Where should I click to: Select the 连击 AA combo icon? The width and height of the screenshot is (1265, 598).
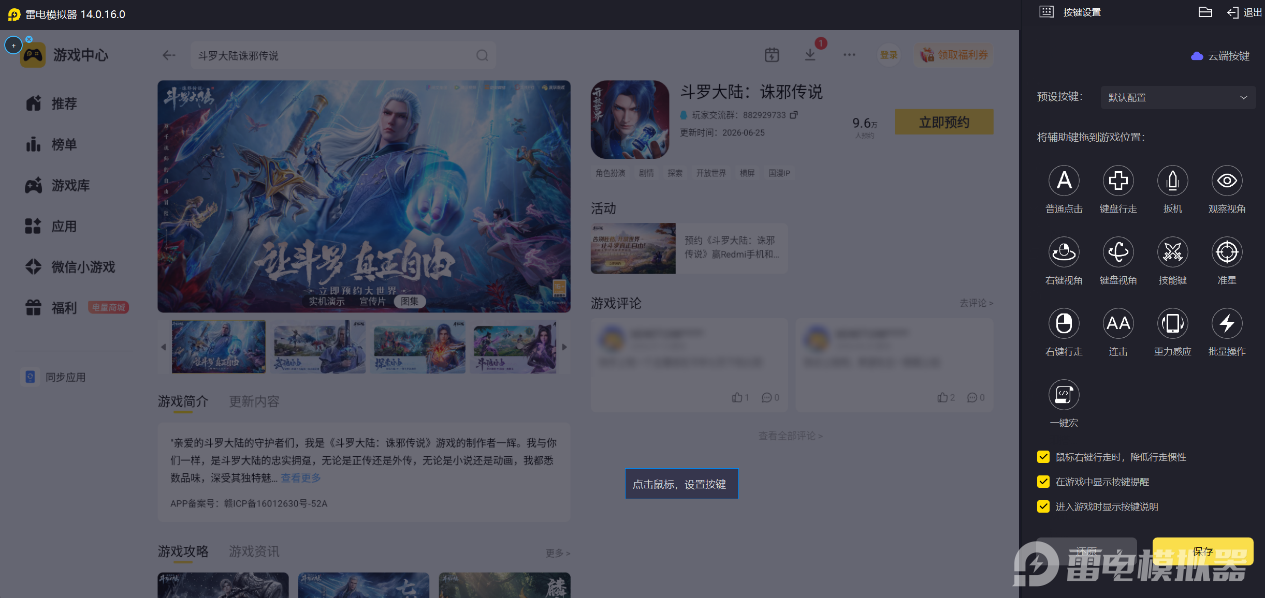1118,323
